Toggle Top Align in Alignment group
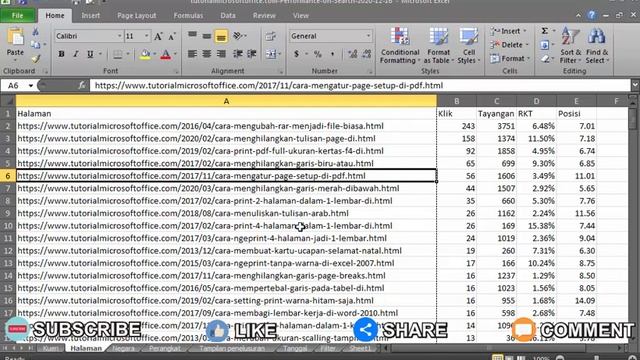This screenshot has width=640, height=360. tap(192, 36)
